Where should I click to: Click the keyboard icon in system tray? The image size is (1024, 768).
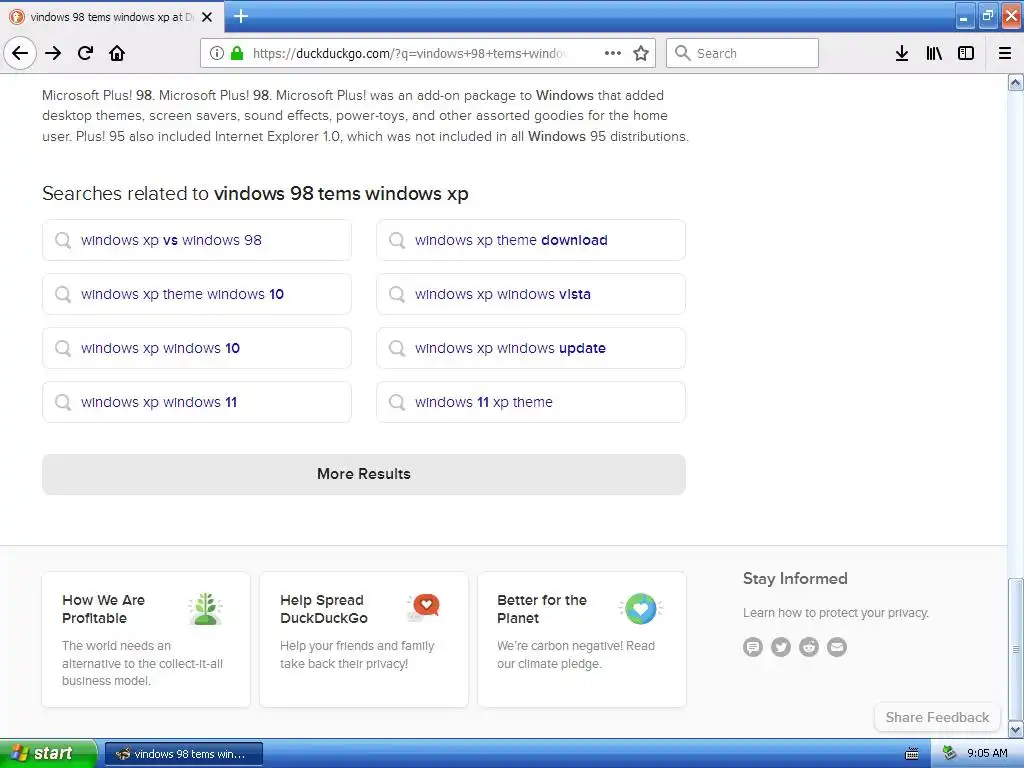pyautogui.click(x=912, y=754)
